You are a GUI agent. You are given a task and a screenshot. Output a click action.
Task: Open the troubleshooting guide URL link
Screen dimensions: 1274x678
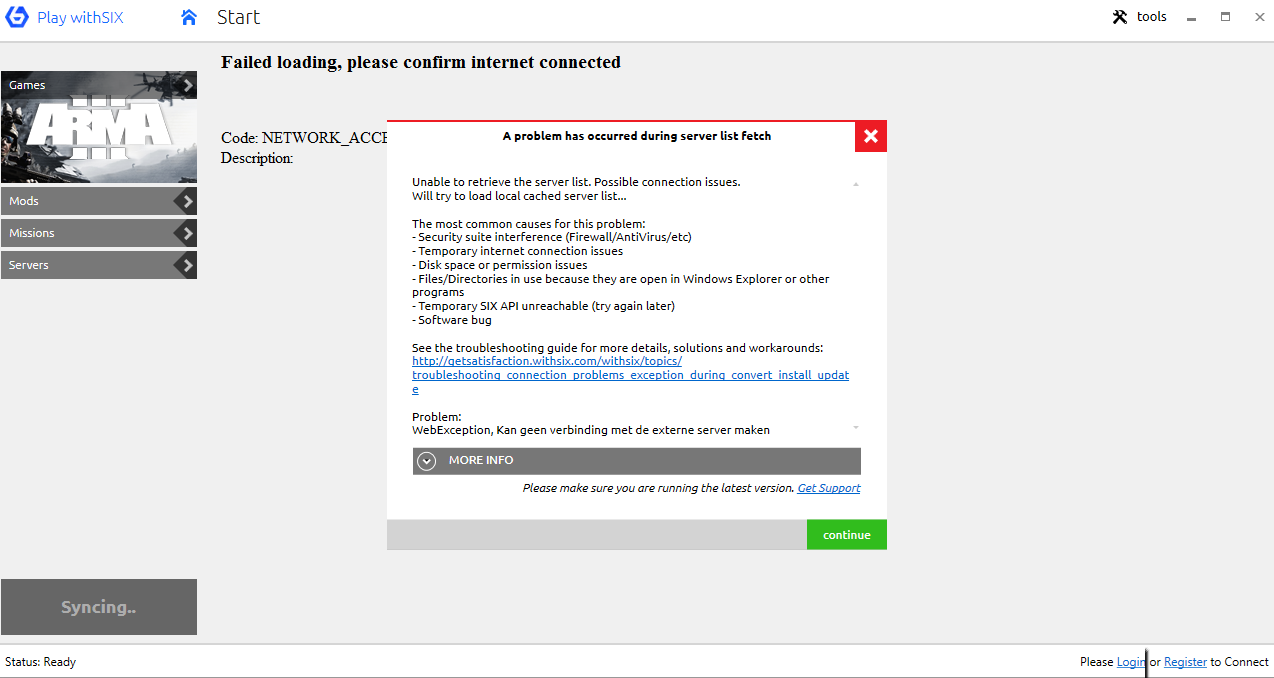[x=631, y=375]
